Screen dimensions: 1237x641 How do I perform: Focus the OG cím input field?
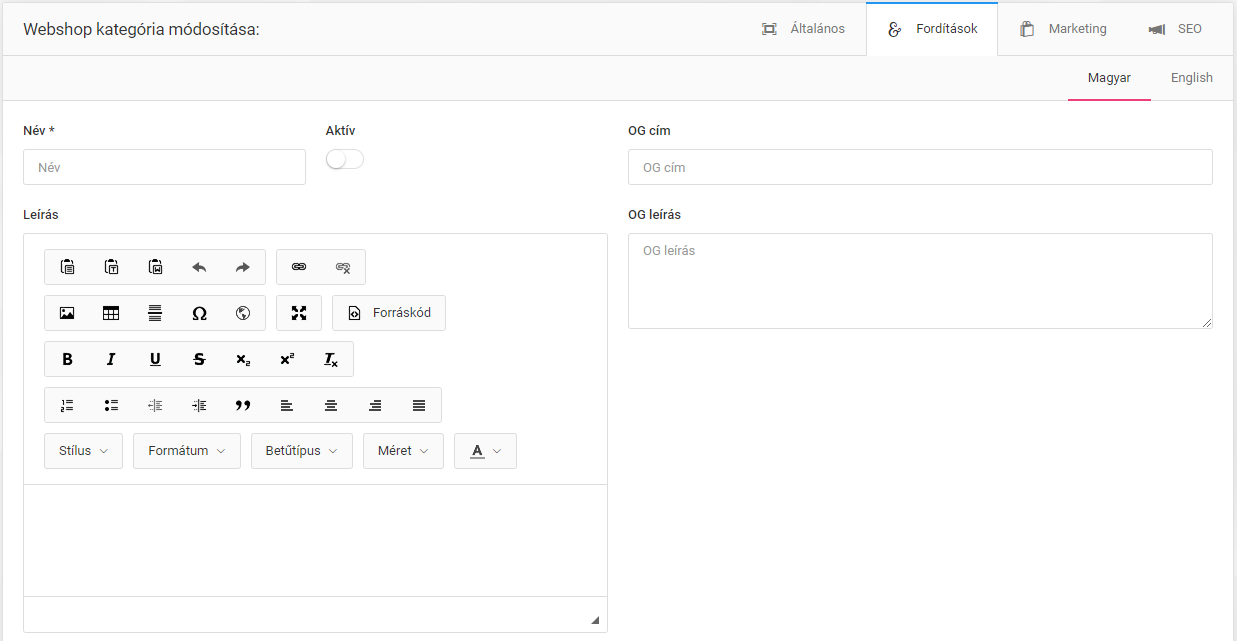[x=920, y=167]
